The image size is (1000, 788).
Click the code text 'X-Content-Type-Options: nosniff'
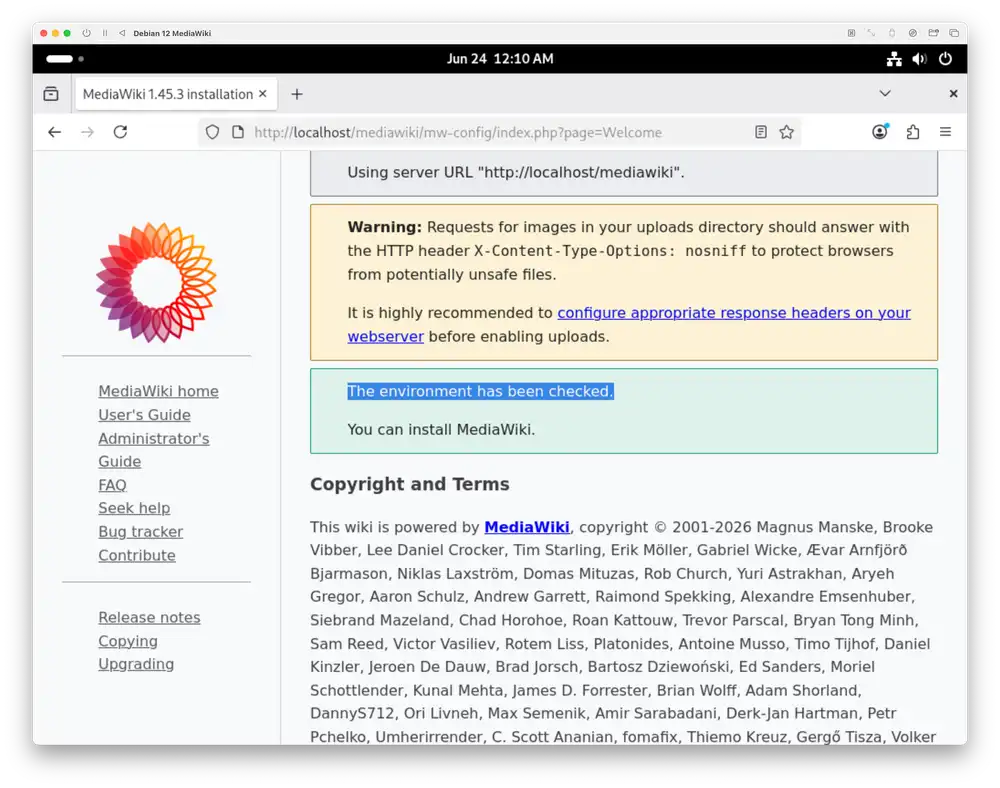tap(610, 251)
